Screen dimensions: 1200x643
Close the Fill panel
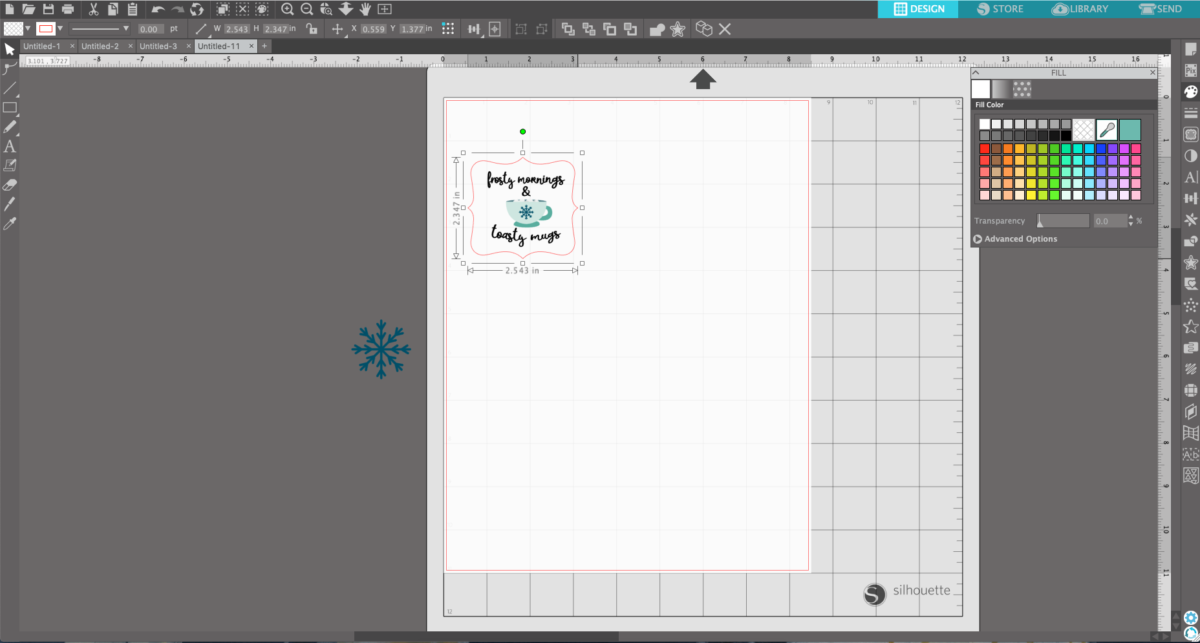(1152, 73)
